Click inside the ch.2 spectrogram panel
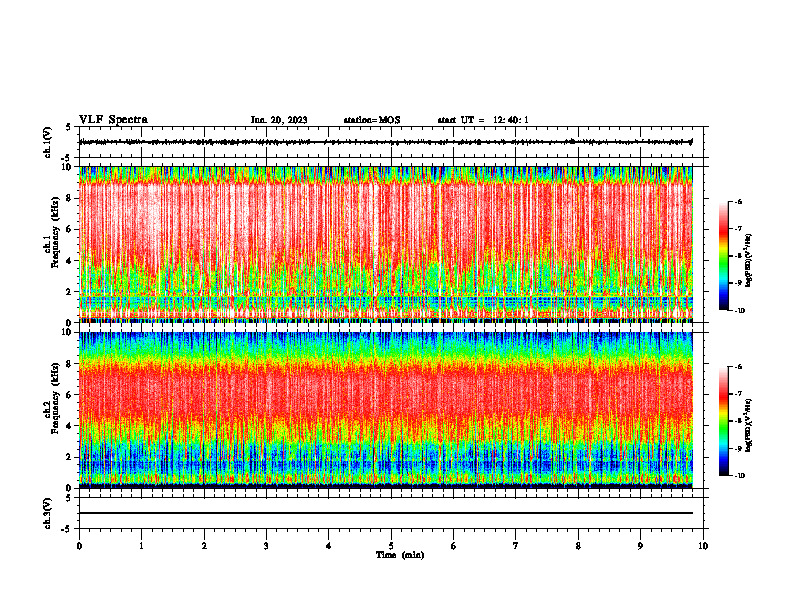 coord(386,410)
